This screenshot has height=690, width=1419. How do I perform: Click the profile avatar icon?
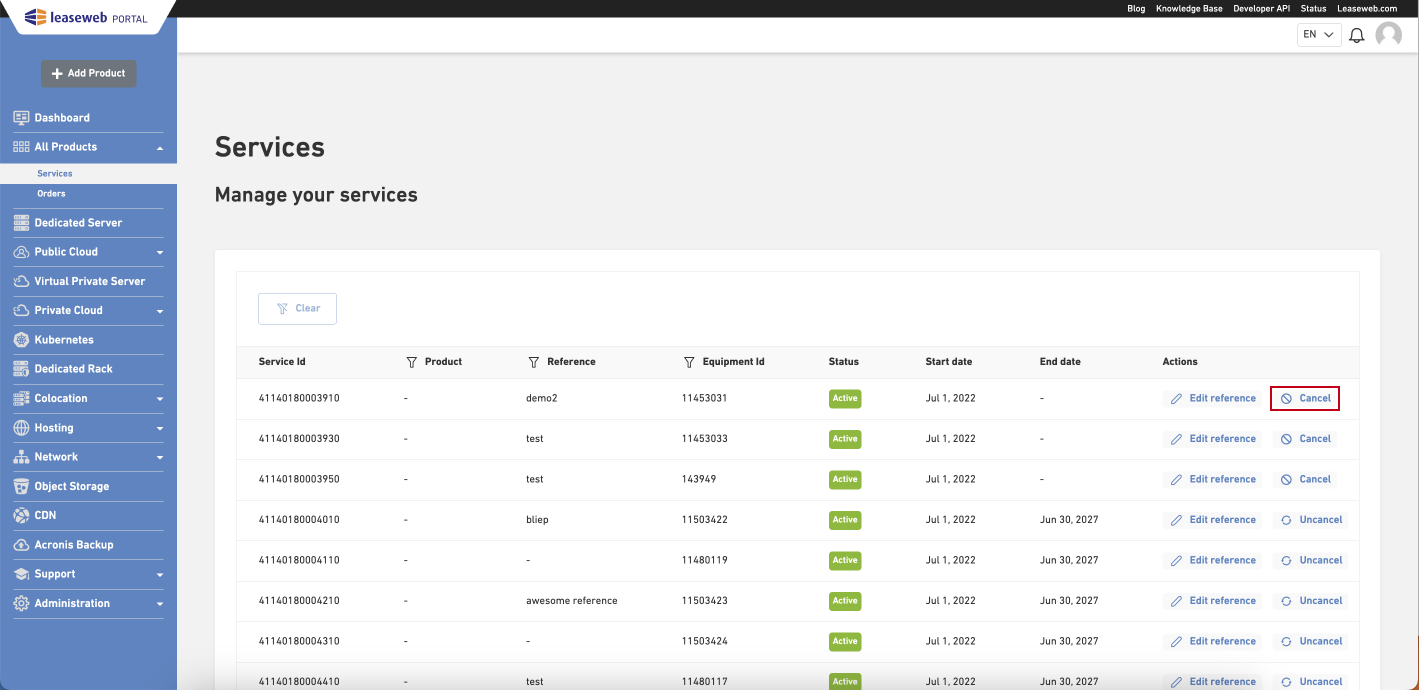pos(1388,34)
